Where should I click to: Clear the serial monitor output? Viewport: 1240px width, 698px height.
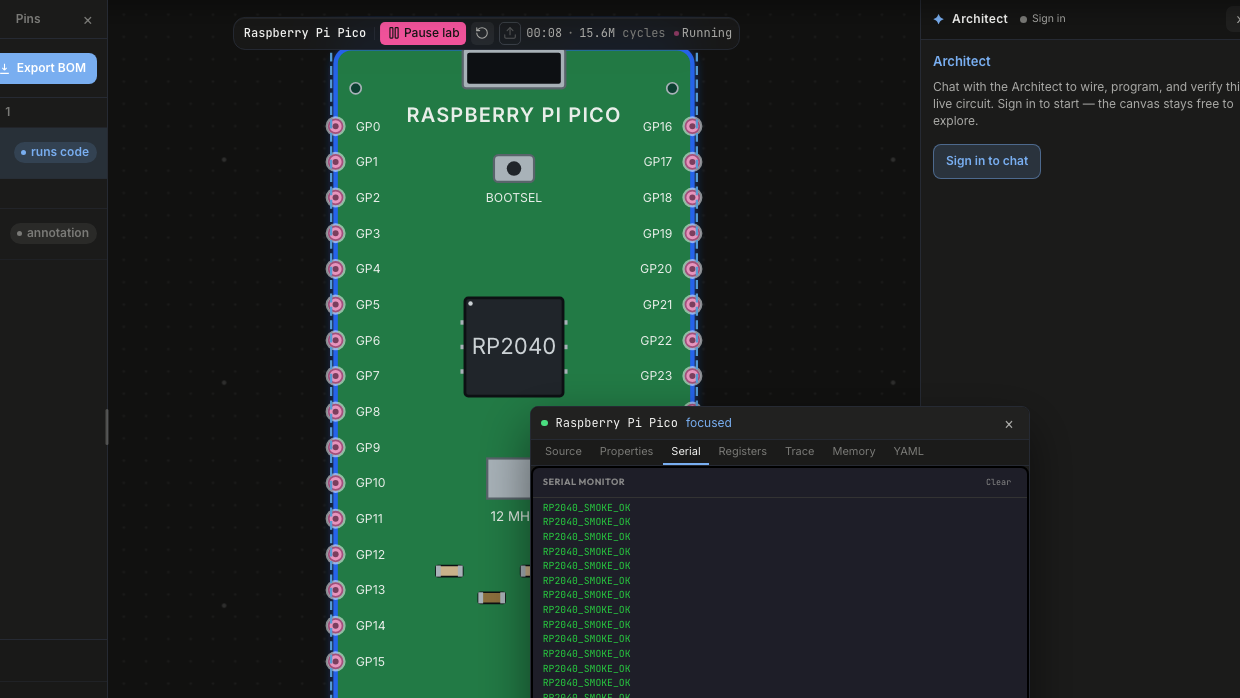[998, 482]
